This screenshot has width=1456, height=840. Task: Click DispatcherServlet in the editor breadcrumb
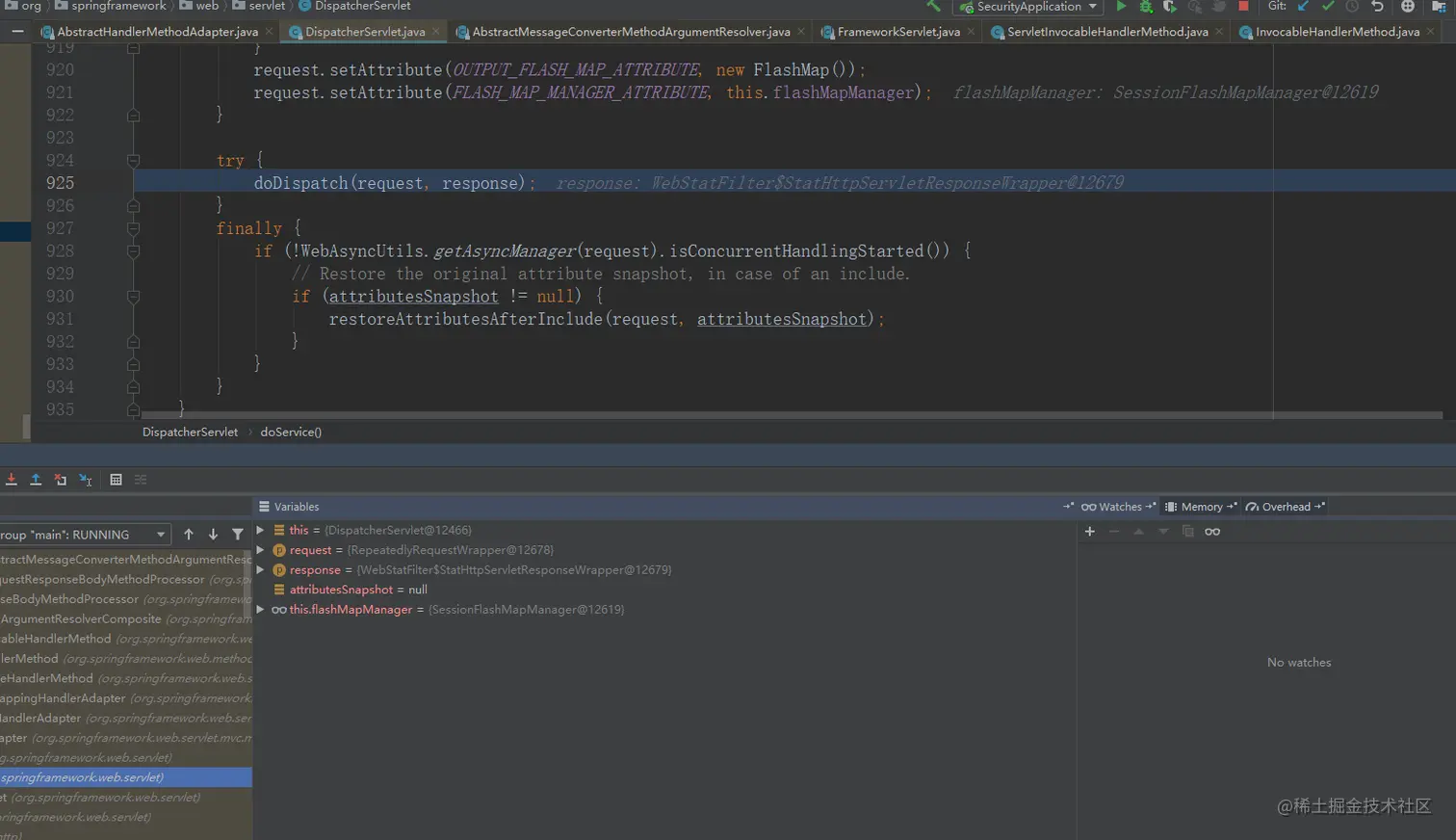190,433
